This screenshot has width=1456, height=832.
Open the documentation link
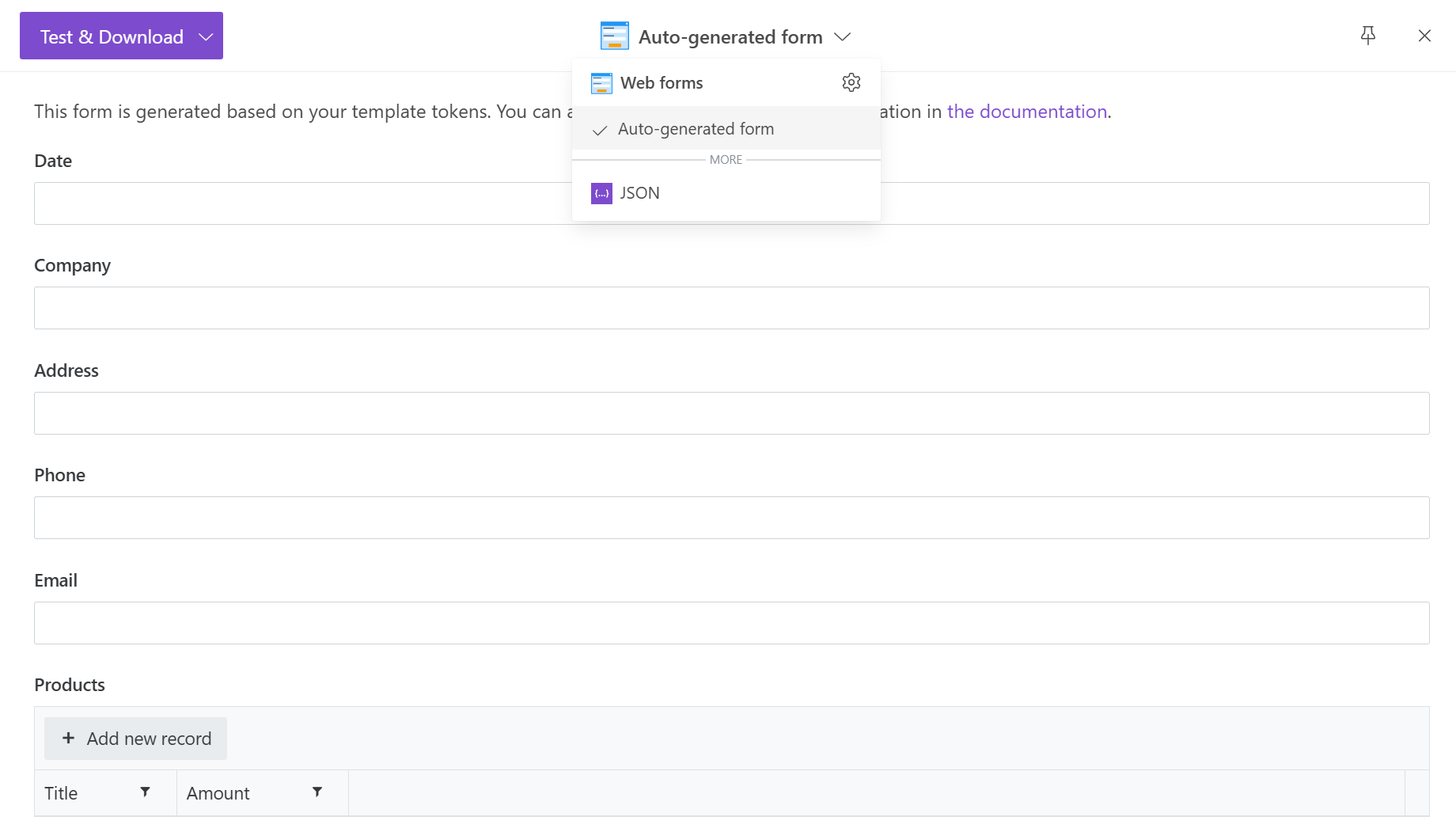[x=1027, y=112]
